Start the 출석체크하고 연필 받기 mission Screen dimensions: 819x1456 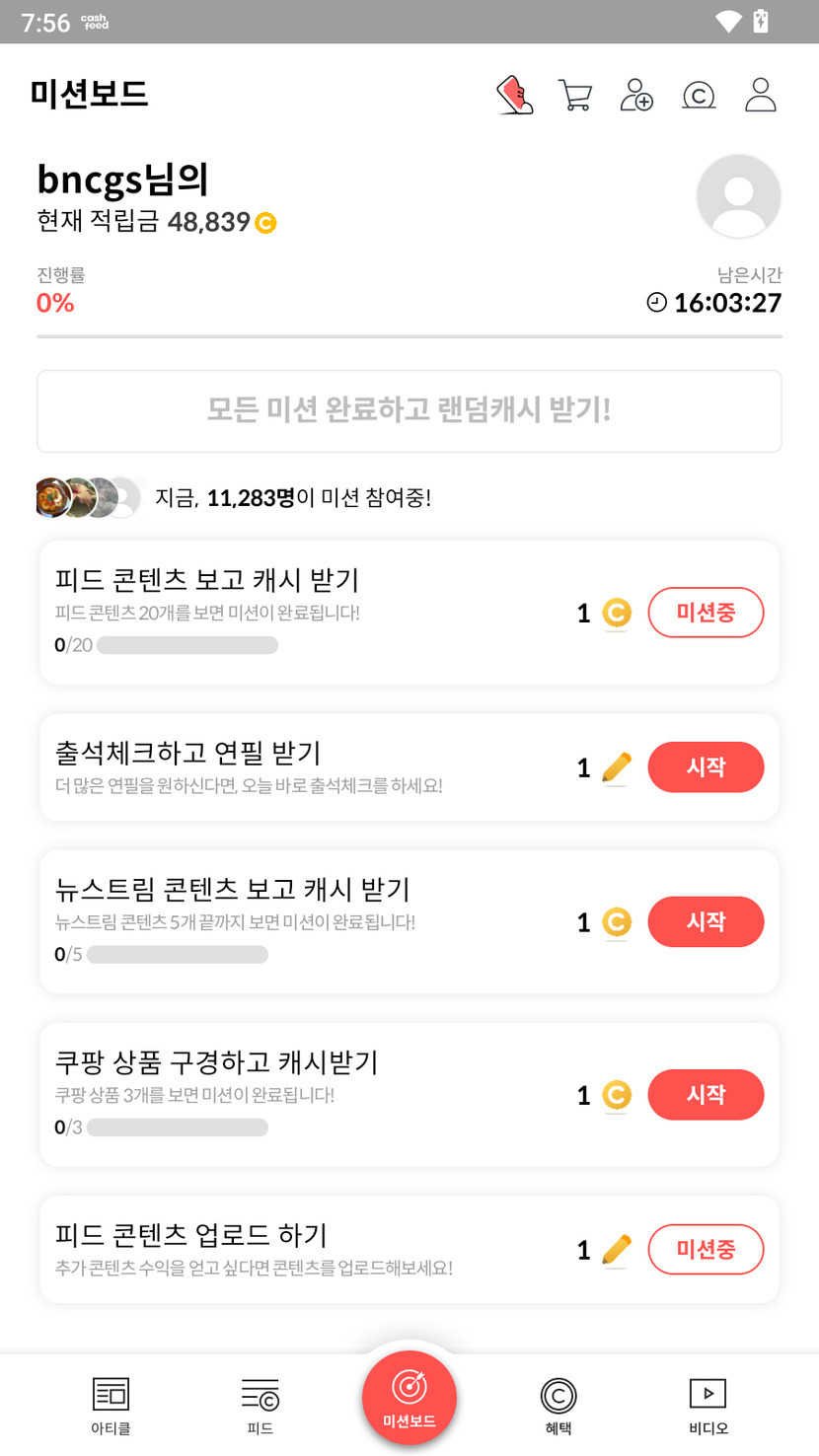[x=706, y=767]
